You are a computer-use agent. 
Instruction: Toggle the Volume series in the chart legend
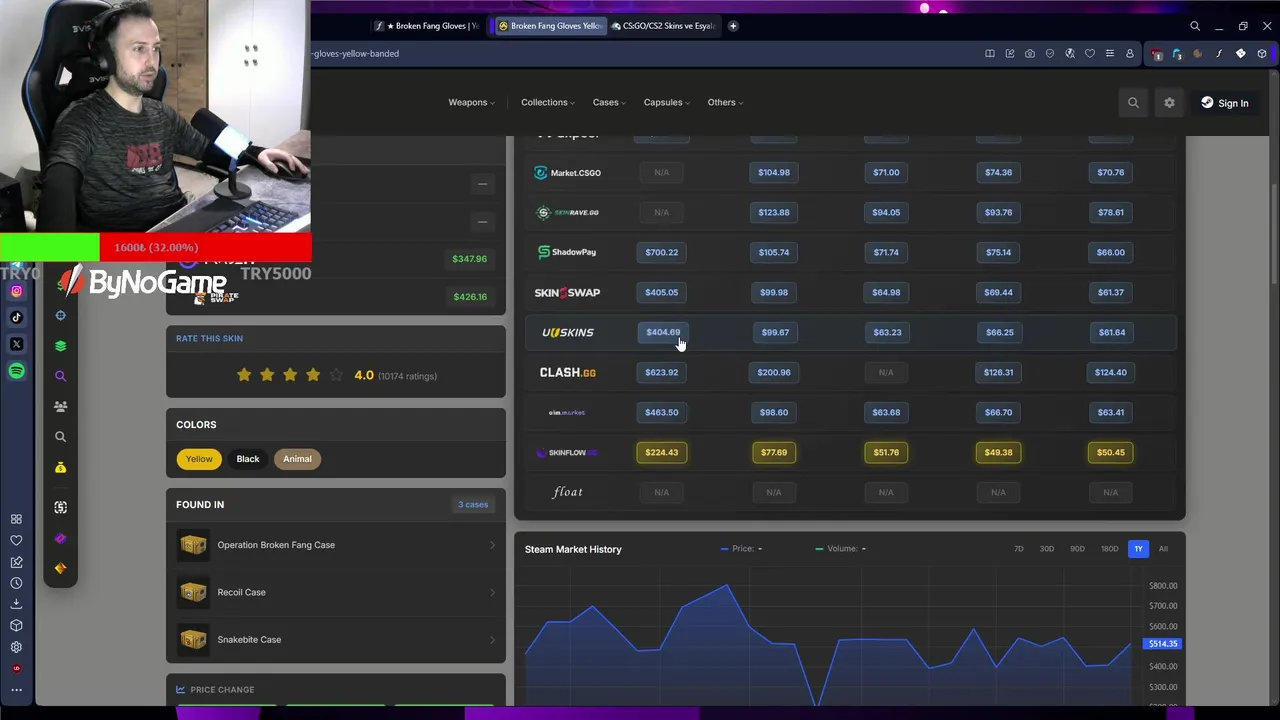[x=841, y=549]
